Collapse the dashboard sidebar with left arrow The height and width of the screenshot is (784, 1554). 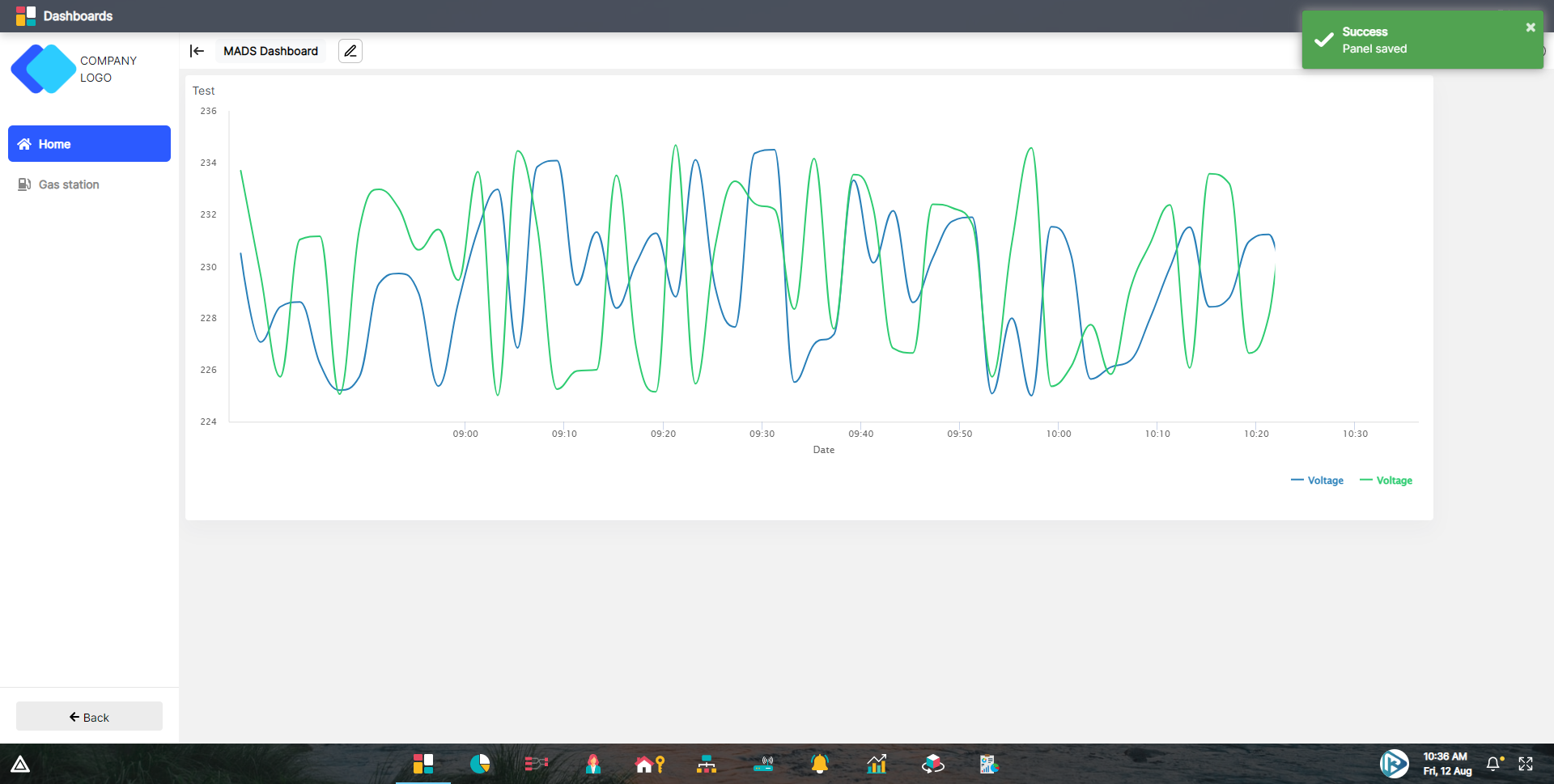197,50
